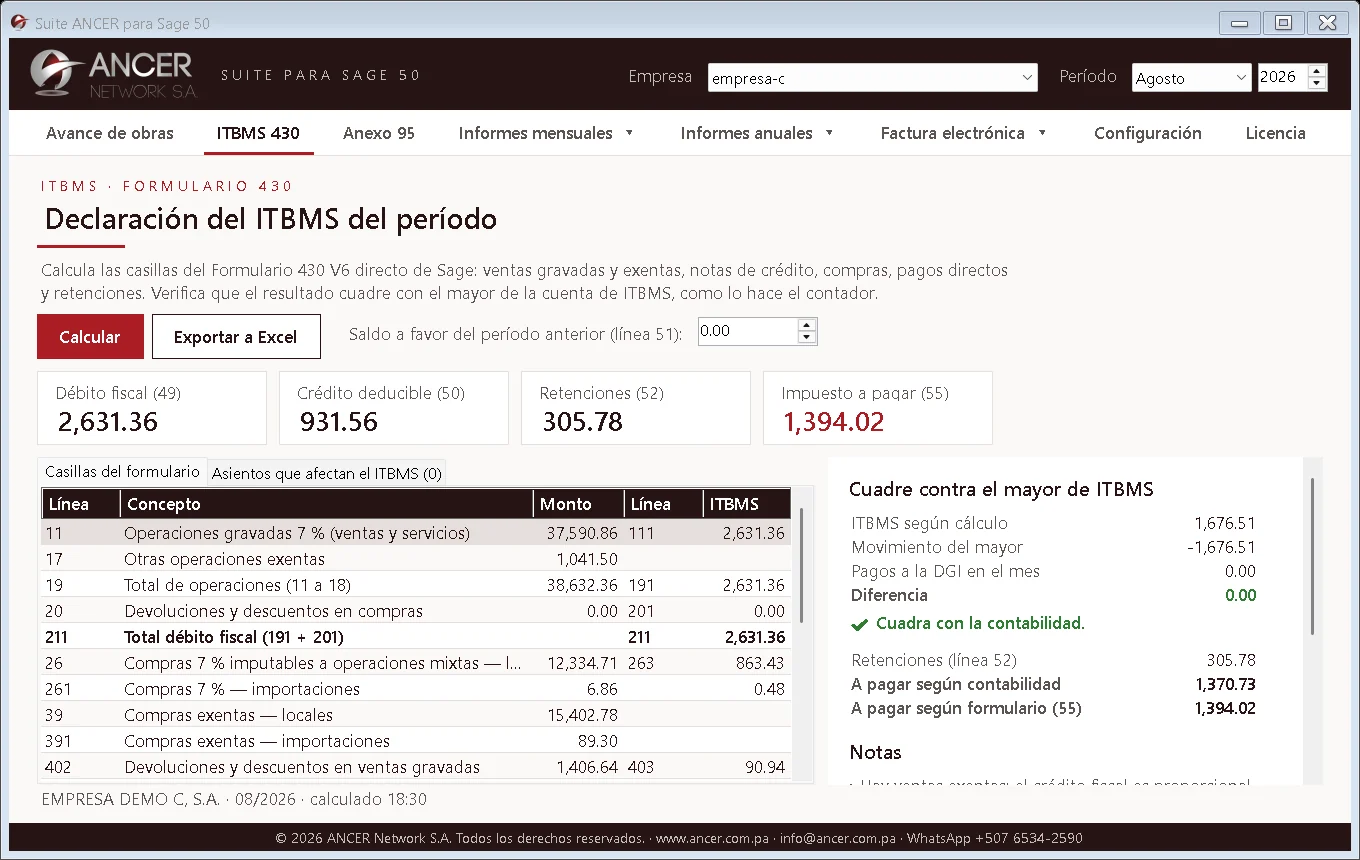Expand the Informes mensuales menu

546,133
